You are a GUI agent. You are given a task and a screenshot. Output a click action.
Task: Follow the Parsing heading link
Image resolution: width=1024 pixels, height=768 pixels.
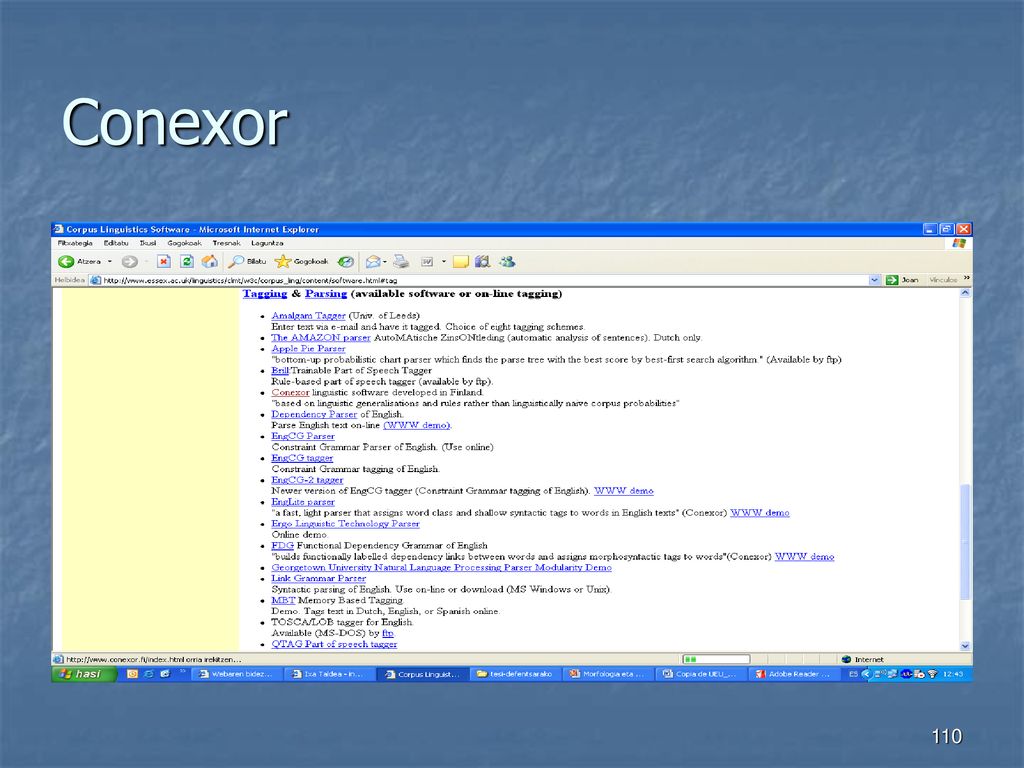[x=326, y=294]
